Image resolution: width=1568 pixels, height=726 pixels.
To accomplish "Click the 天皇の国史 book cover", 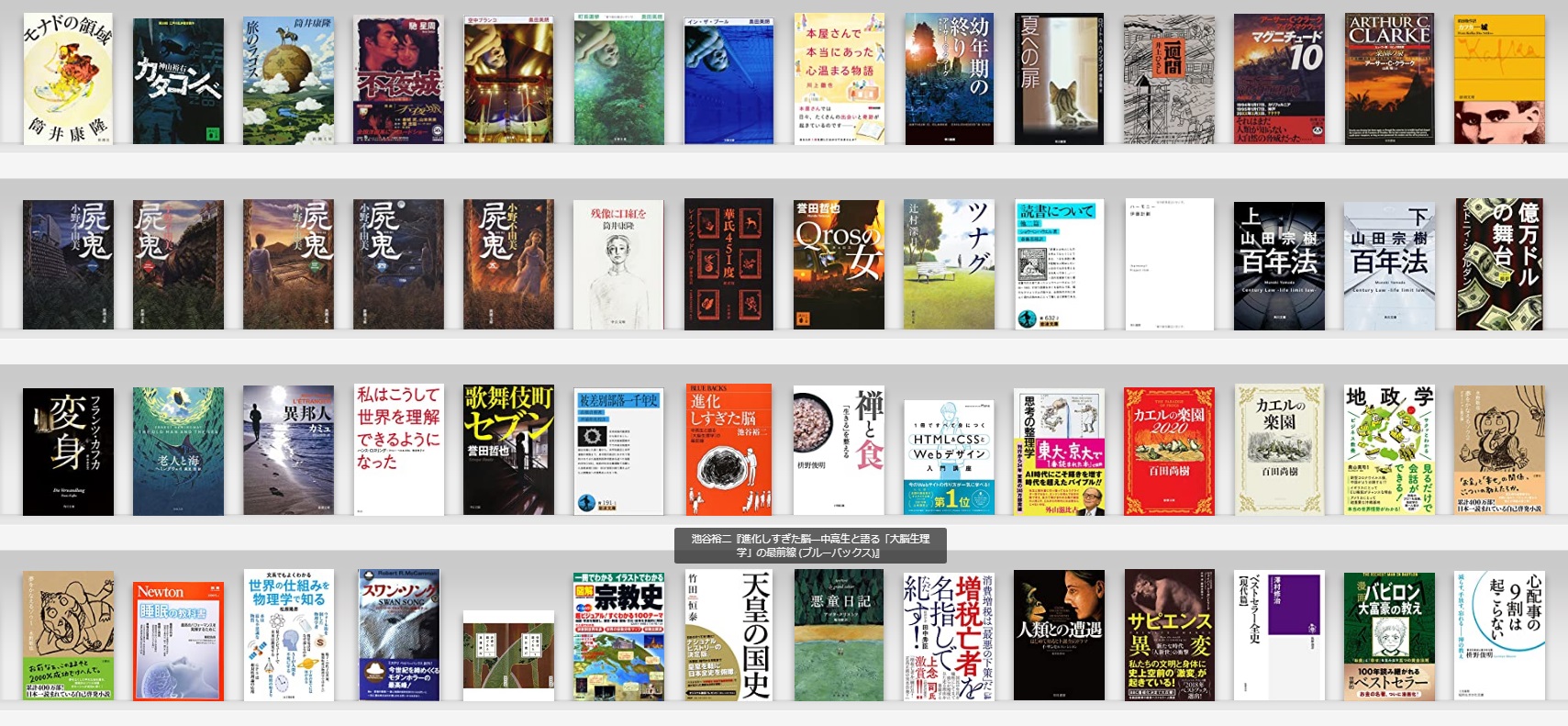I will click(728, 635).
